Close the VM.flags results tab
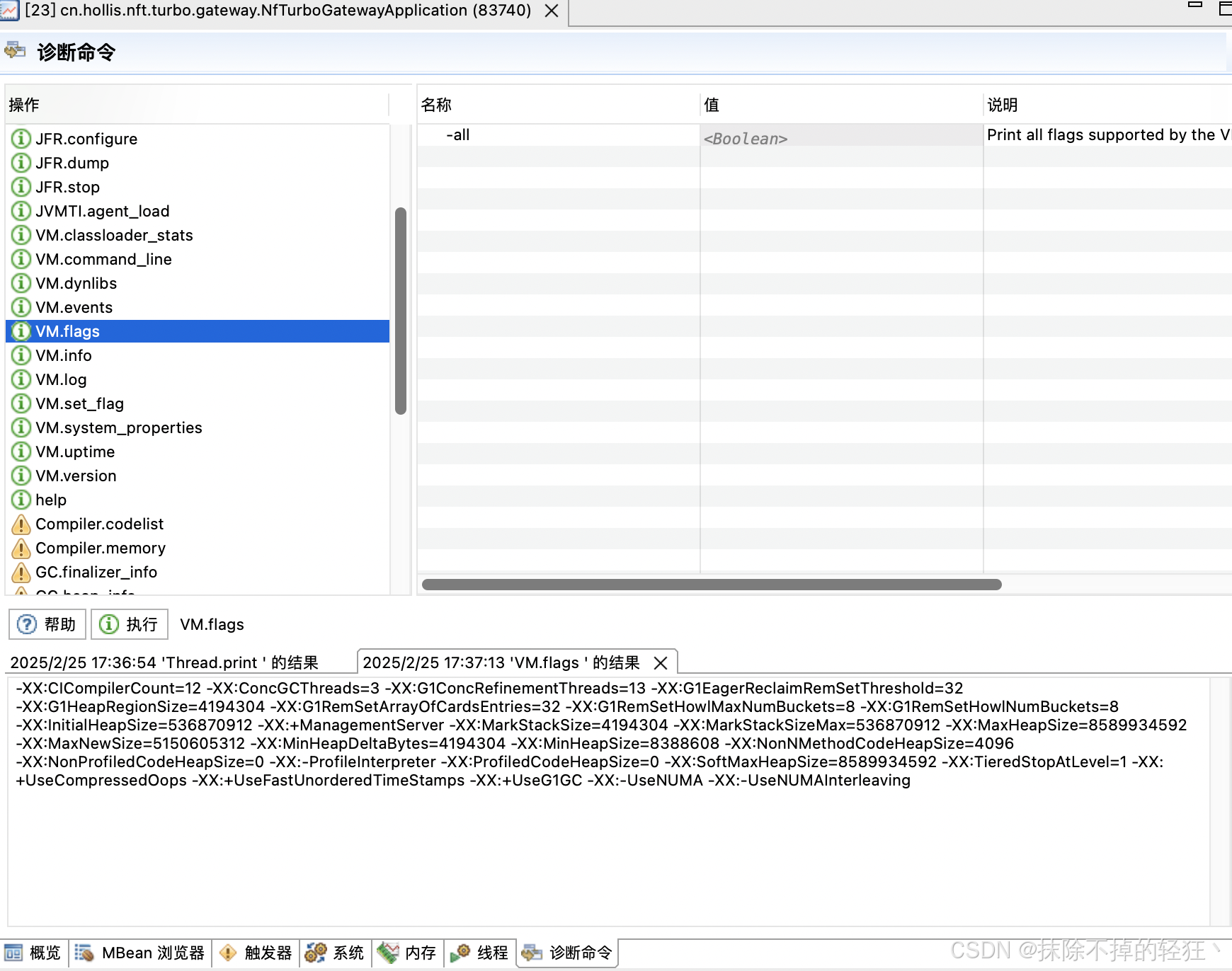The height and width of the screenshot is (971, 1232). tap(661, 663)
